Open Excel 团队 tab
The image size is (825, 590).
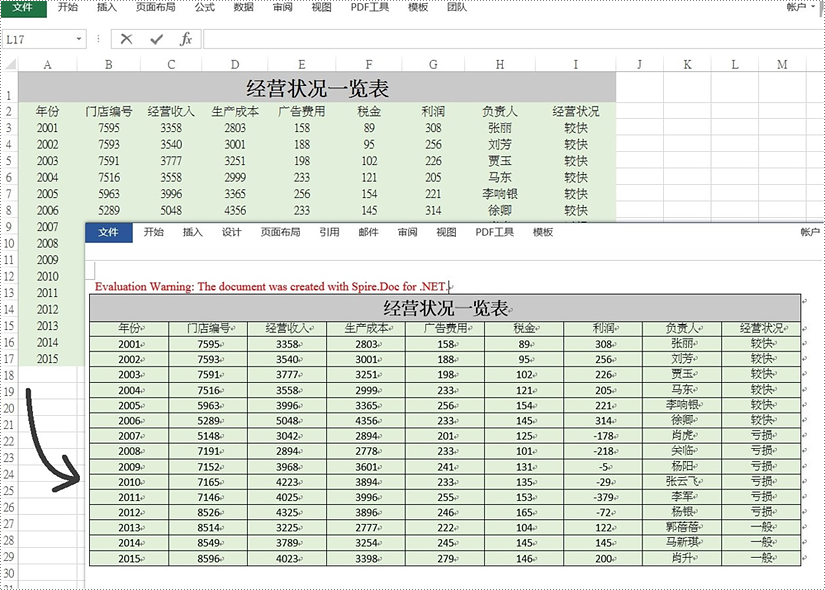pyautogui.click(x=457, y=7)
